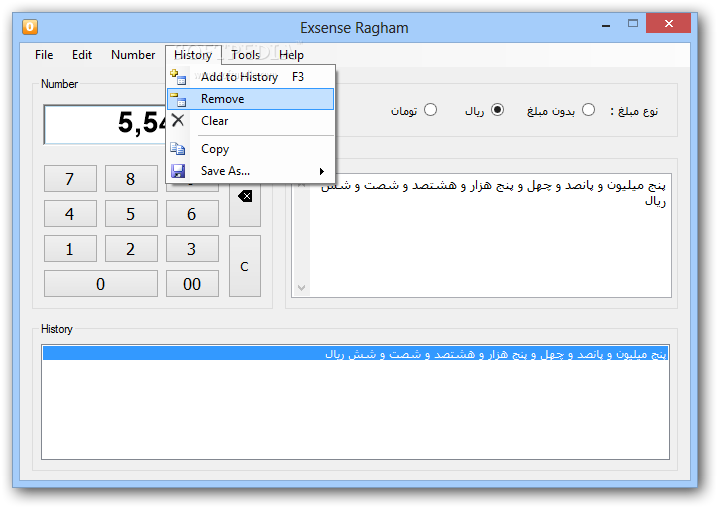
Task: Click the Copy icon in History menu
Action: click(178, 149)
